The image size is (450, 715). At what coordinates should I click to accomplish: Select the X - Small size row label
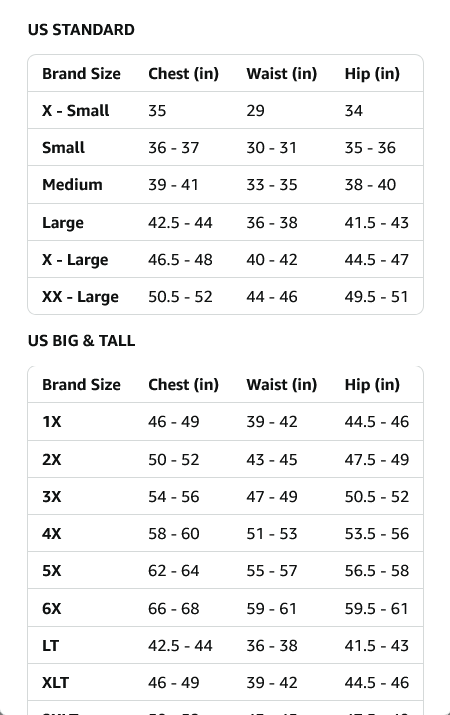pos(76,110)
